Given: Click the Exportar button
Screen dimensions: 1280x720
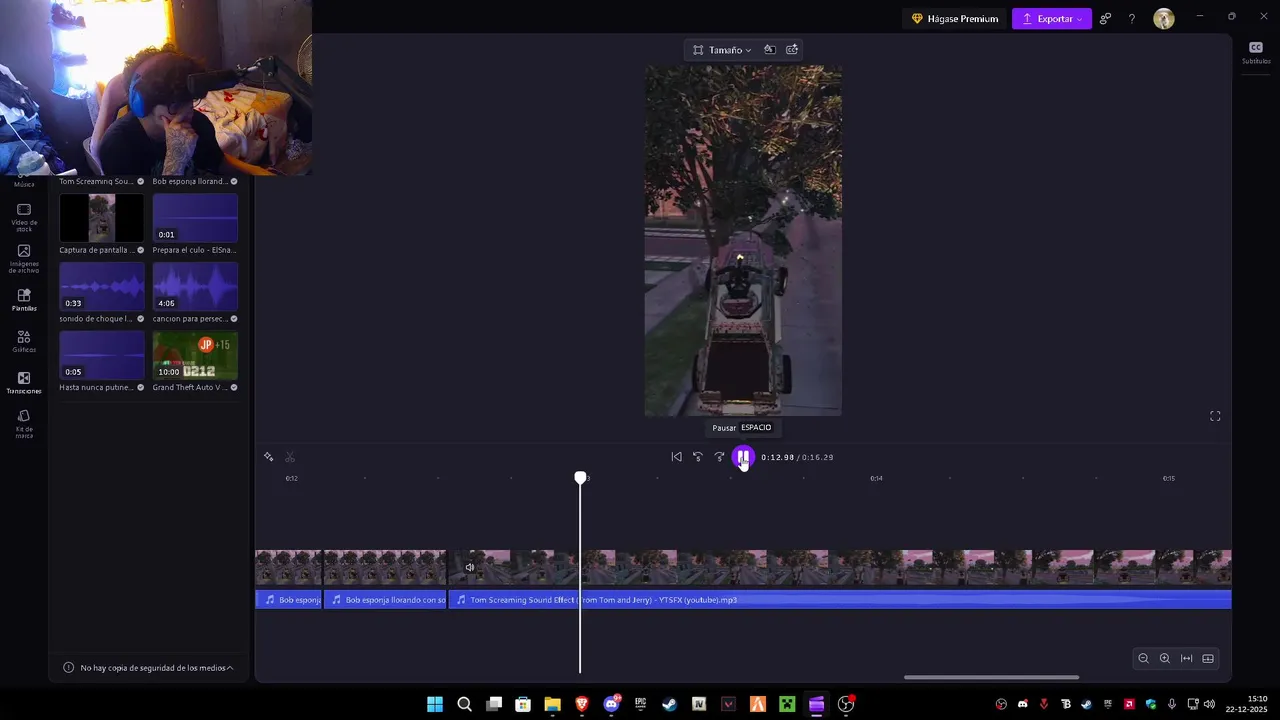Looking at the screenshot, I should 1052,19.
